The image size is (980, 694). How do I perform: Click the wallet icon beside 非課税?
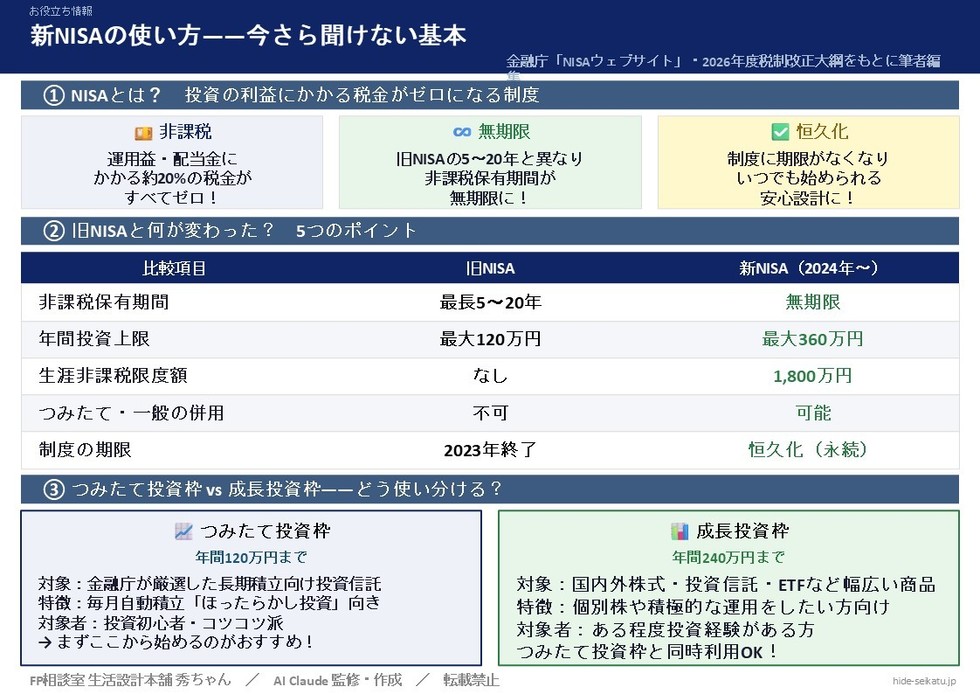(x=144, y=133)
